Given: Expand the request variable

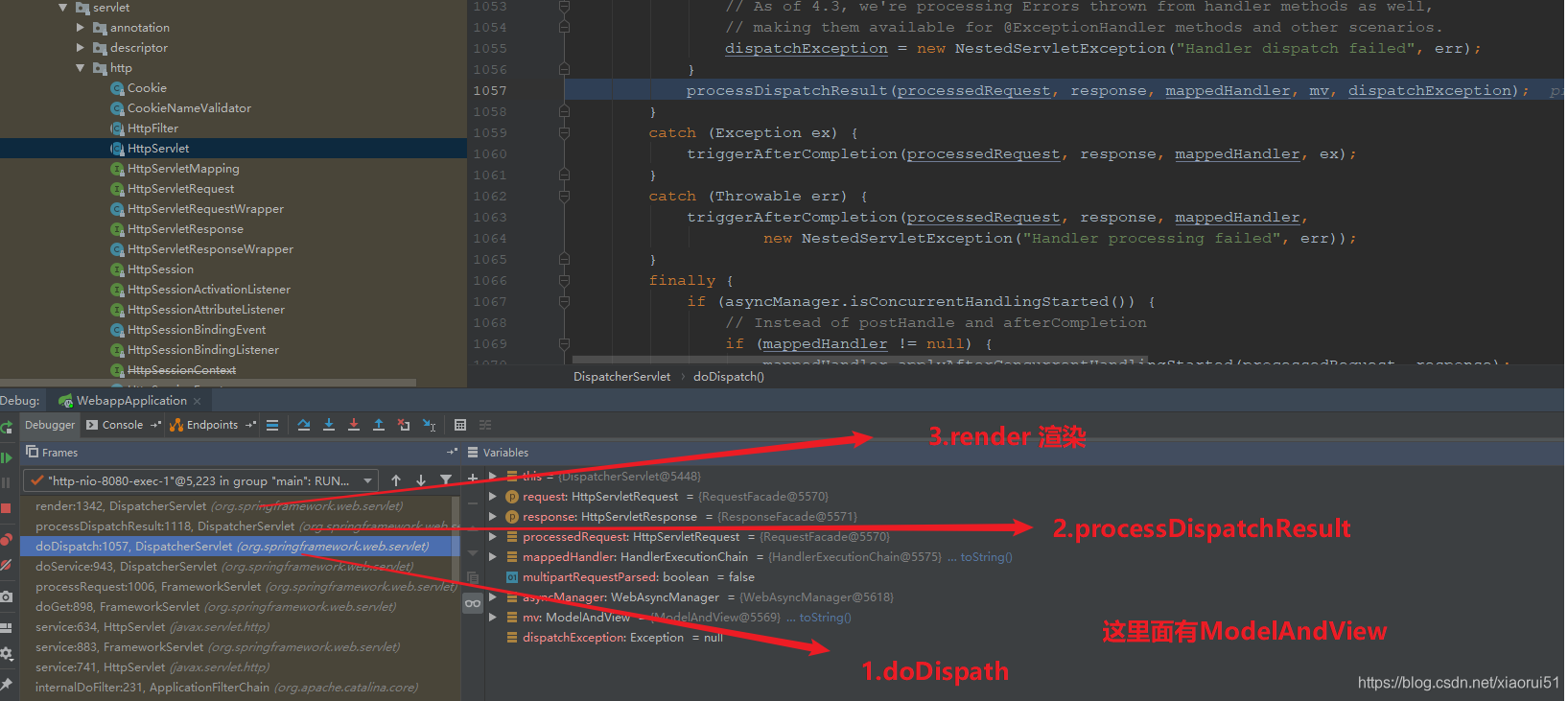Looking at the screenshot, I should 493,497.
